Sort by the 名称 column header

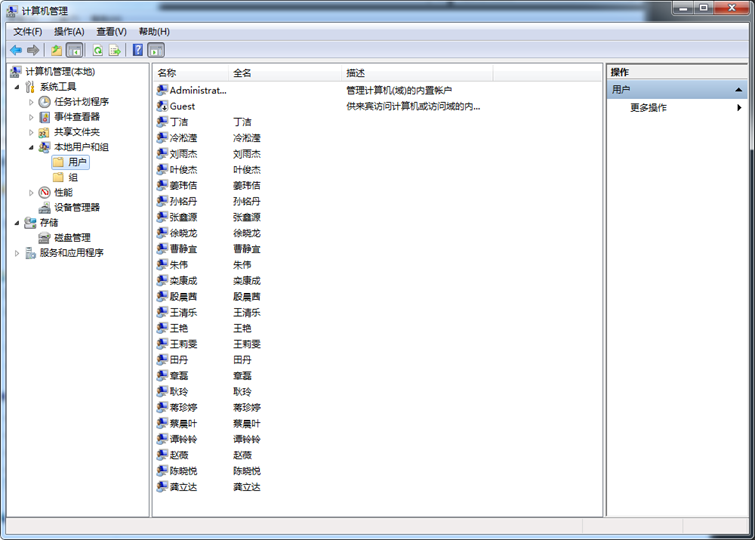coord(191,73)
